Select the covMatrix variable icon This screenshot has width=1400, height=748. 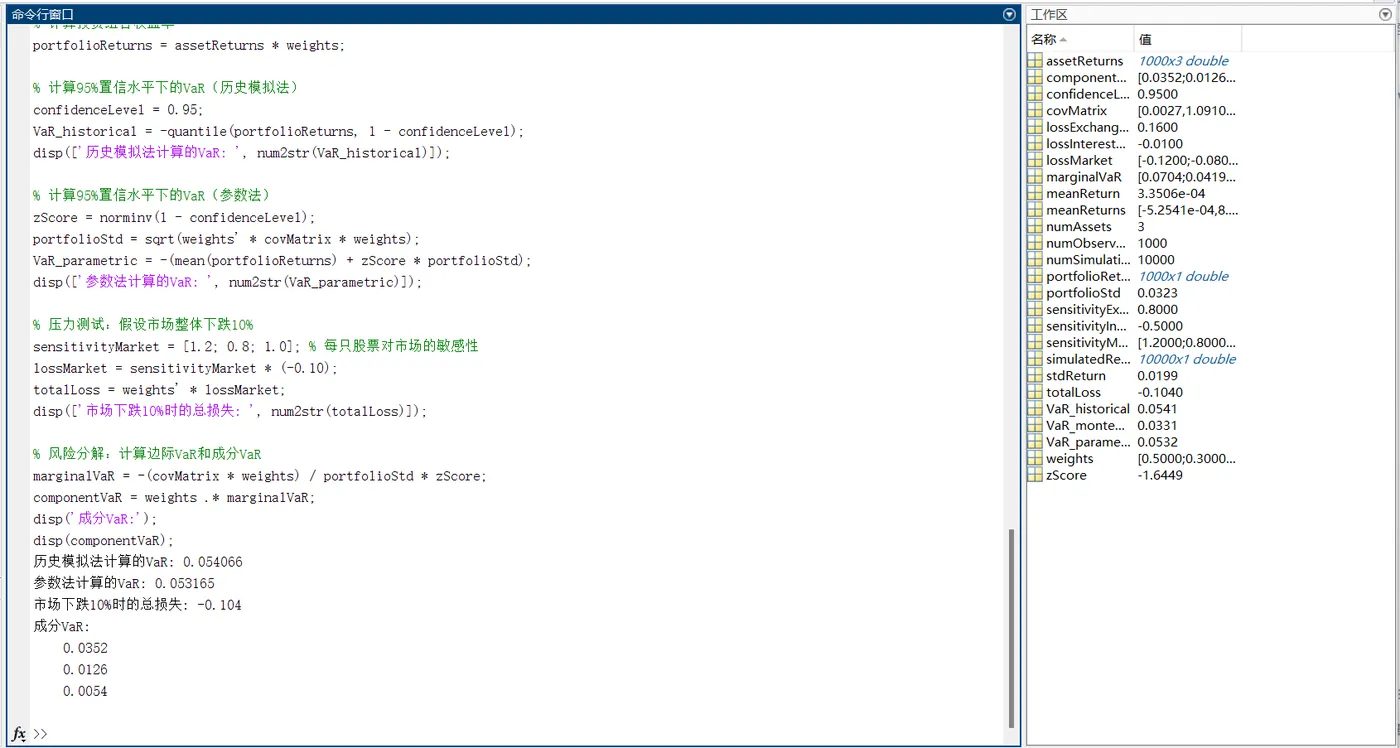[1036, 111]
